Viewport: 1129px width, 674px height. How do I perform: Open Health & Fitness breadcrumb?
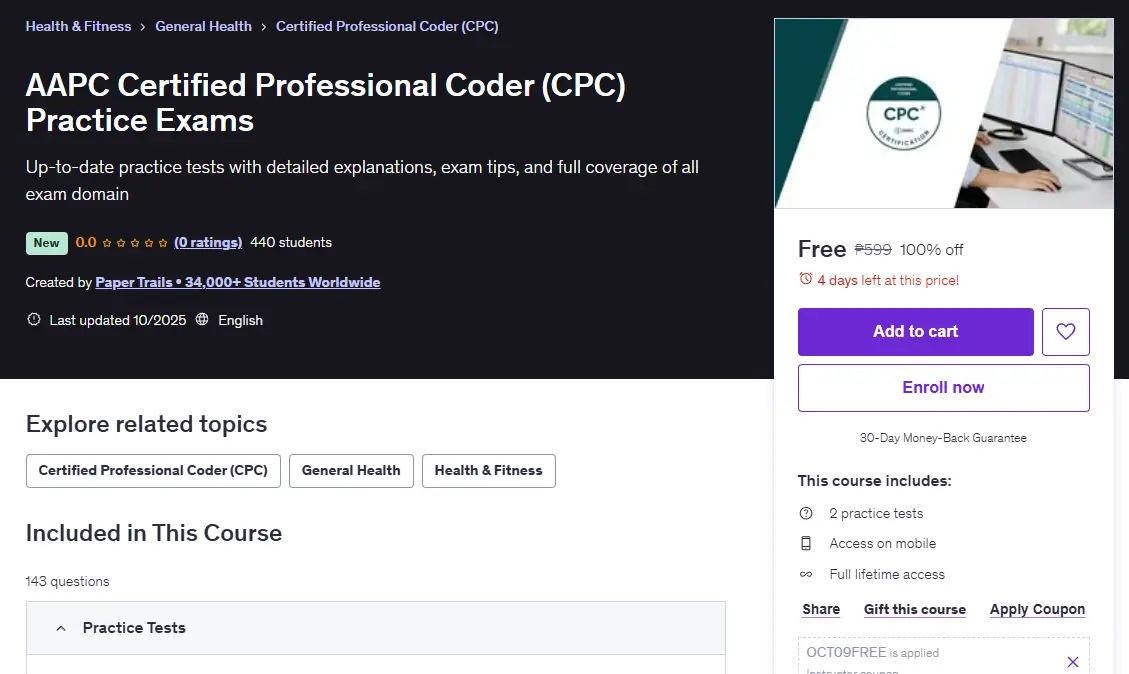(x=78, y=27)
